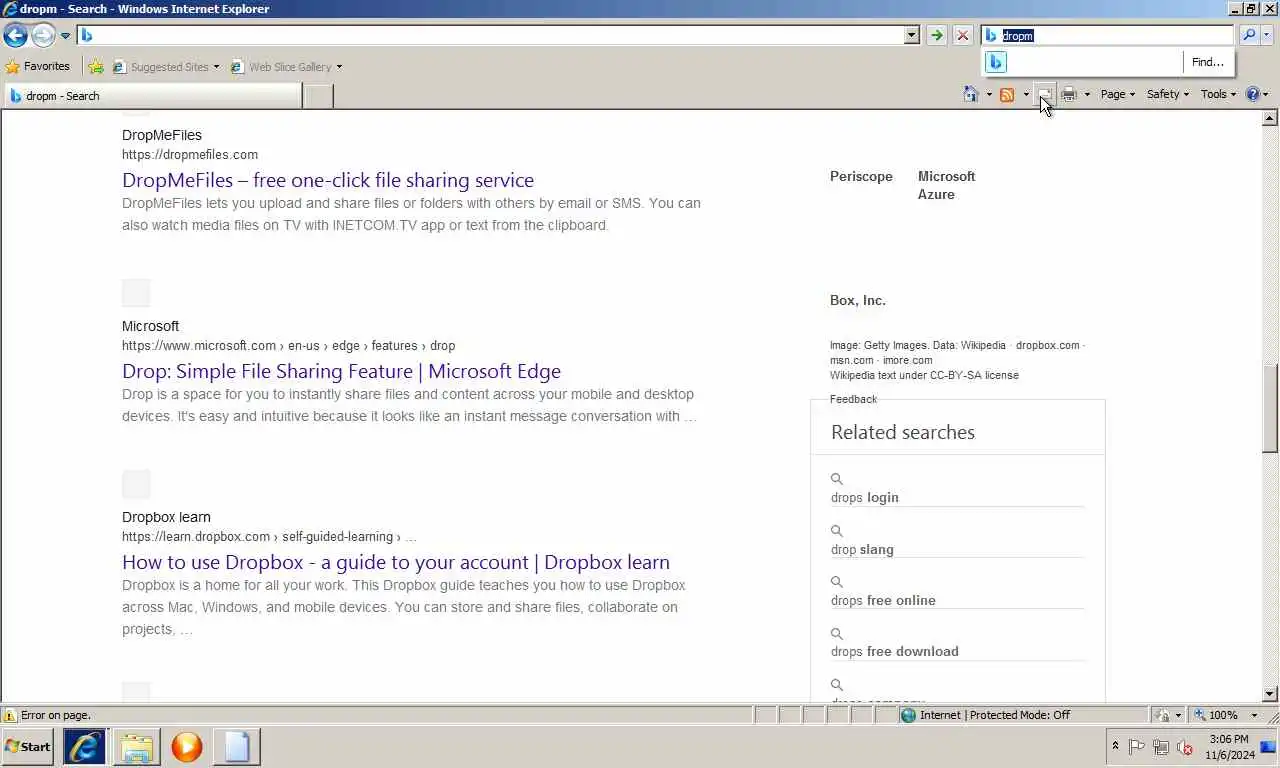The image size is (1280, 768).
Task: Open How to use Dropbox guide link
Action: (396, 562)
